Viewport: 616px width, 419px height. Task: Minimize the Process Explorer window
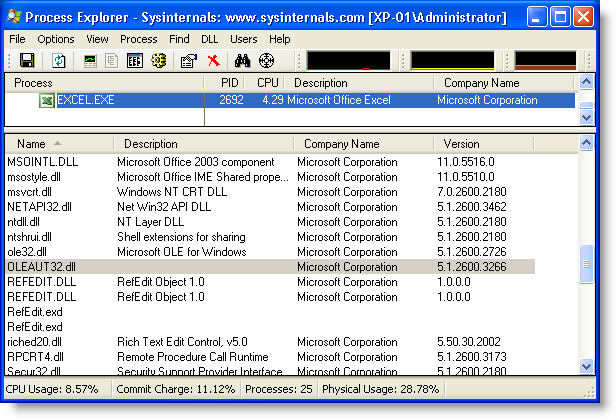(x=537, y=17)
